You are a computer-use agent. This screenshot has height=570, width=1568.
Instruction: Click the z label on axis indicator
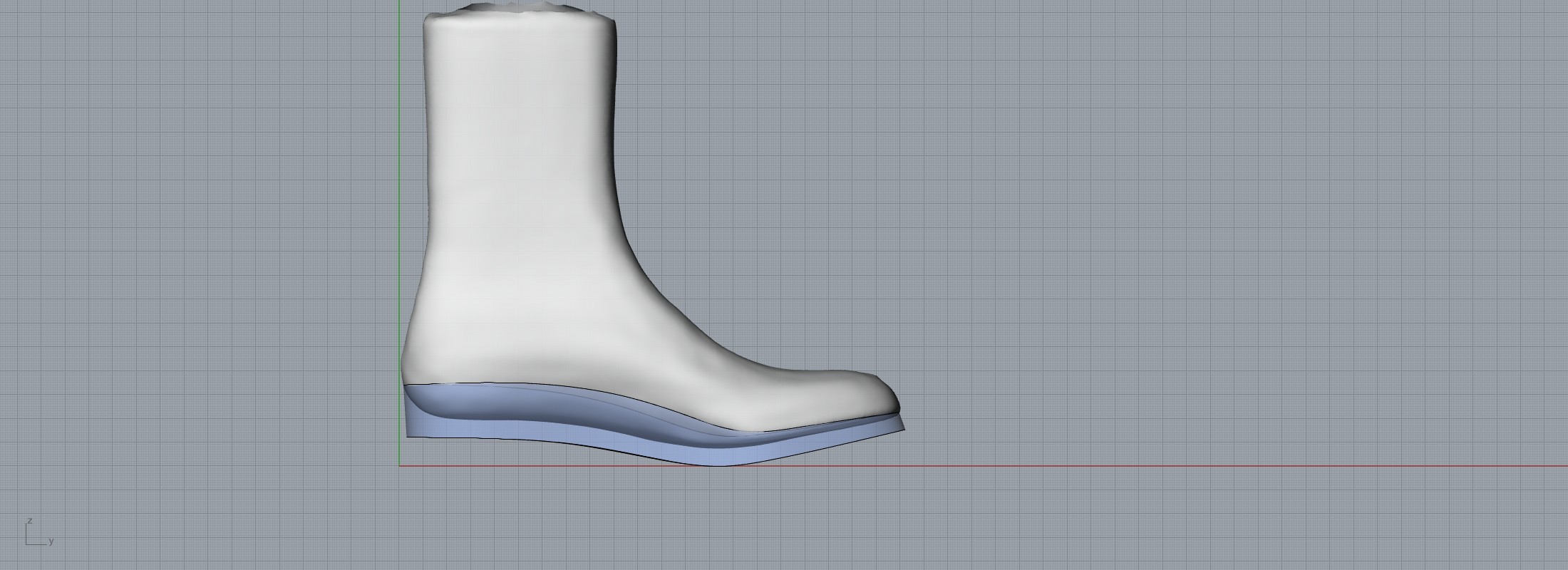coord(29,521)
